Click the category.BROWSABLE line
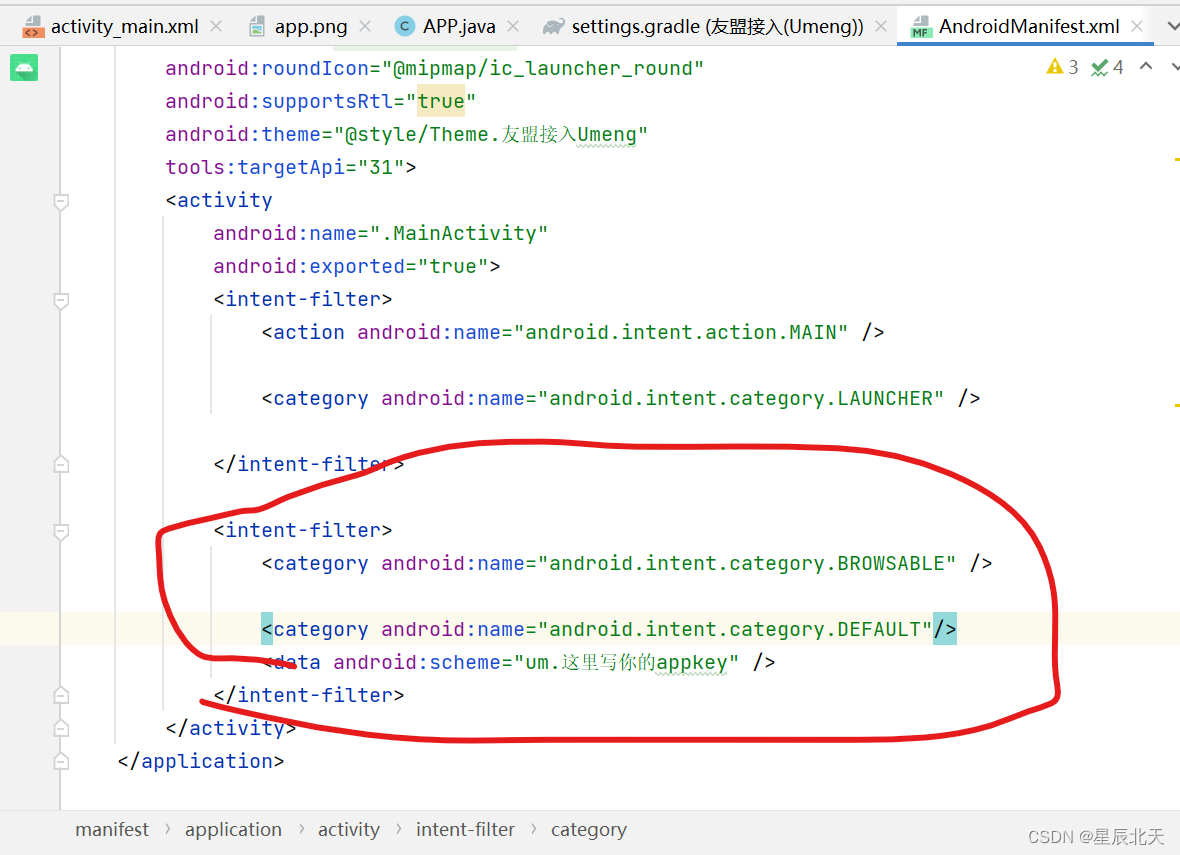1180x855 pixels. (x=627, y=564)
